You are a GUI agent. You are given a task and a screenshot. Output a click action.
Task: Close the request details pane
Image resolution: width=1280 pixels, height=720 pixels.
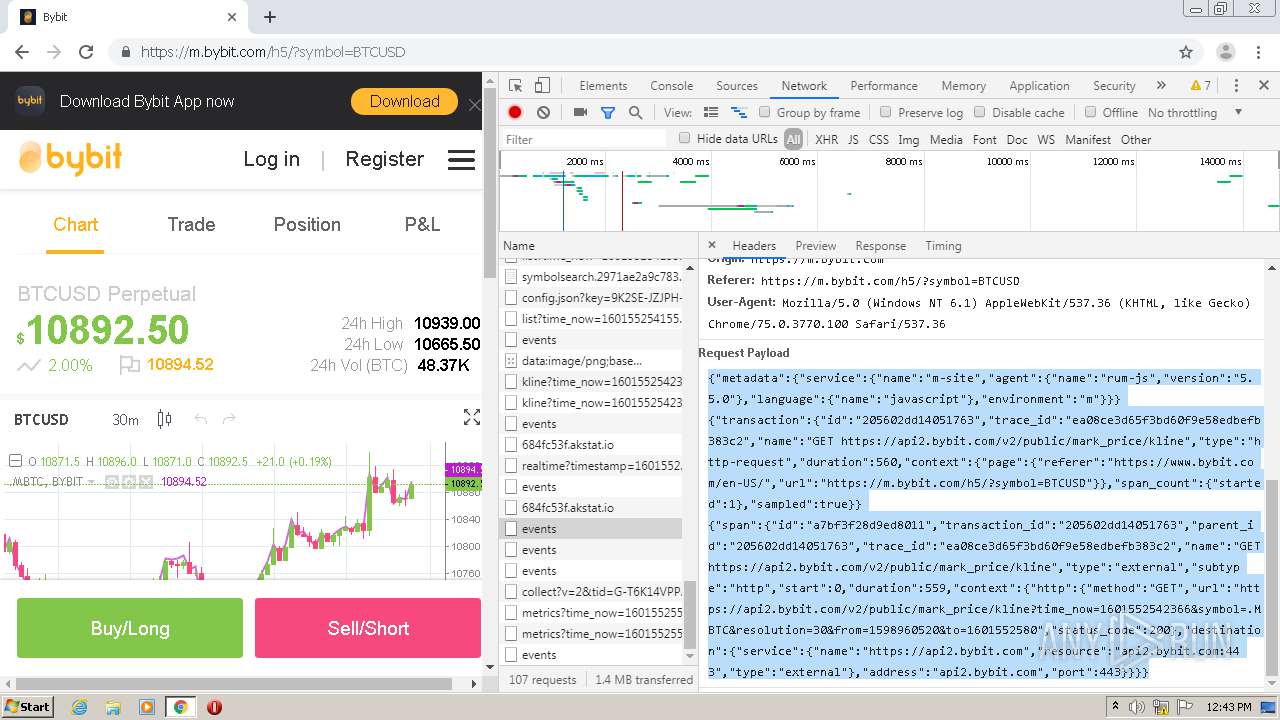pos(712,245)
